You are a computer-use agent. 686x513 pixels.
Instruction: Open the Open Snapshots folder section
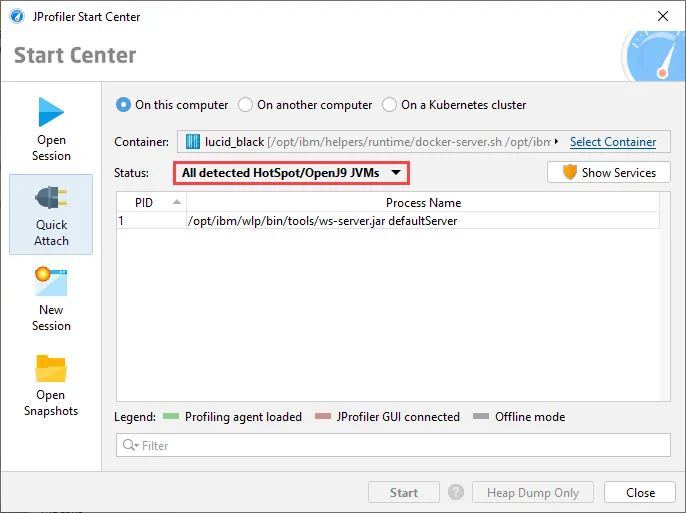pos(51,385)
